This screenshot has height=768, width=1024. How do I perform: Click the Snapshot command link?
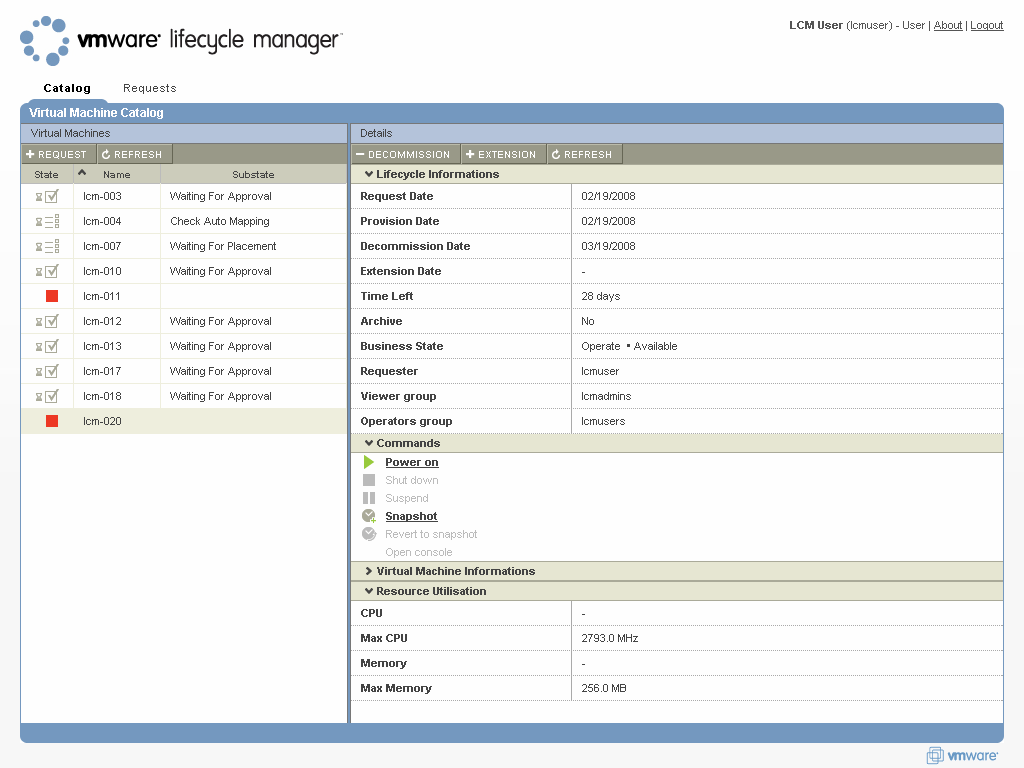(x=411, y=516)
